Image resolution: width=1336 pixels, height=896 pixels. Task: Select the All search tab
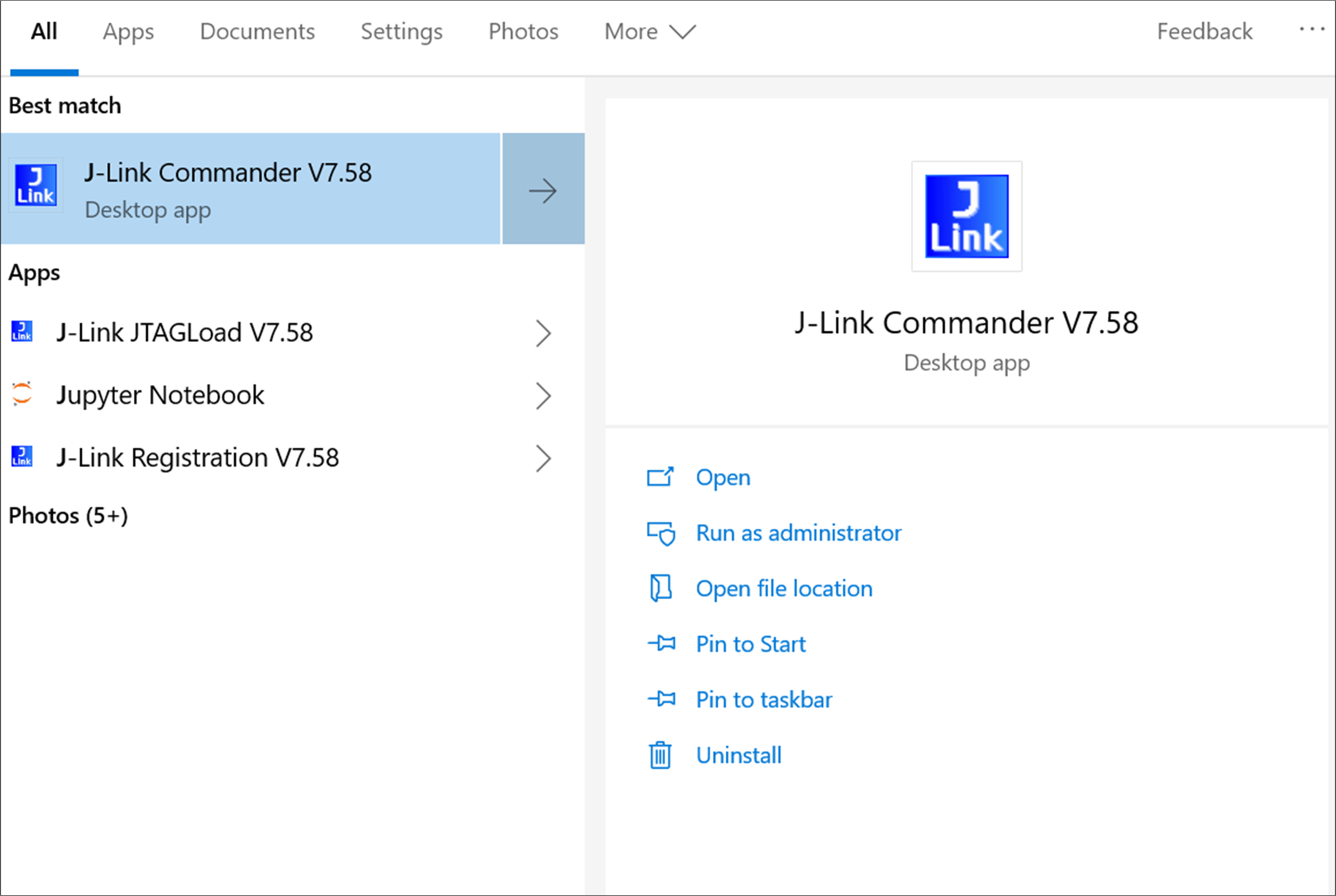click(44, 31)
